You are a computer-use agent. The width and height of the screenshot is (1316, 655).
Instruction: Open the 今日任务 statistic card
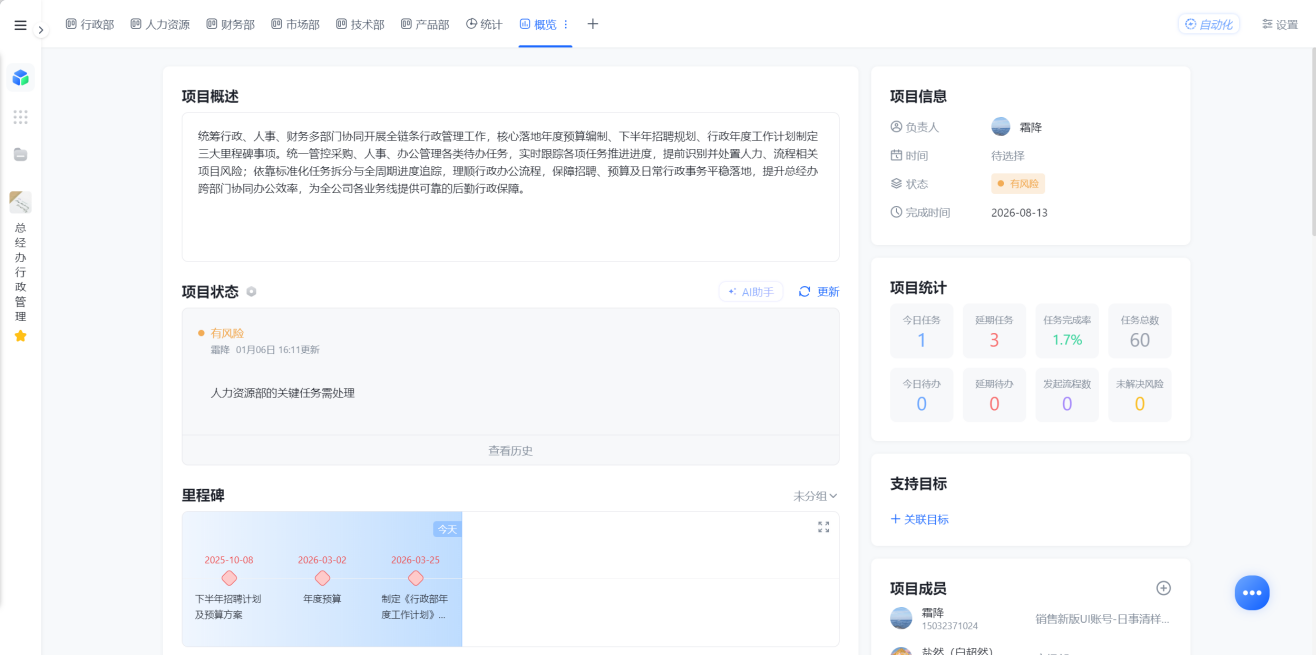[921, 331]
